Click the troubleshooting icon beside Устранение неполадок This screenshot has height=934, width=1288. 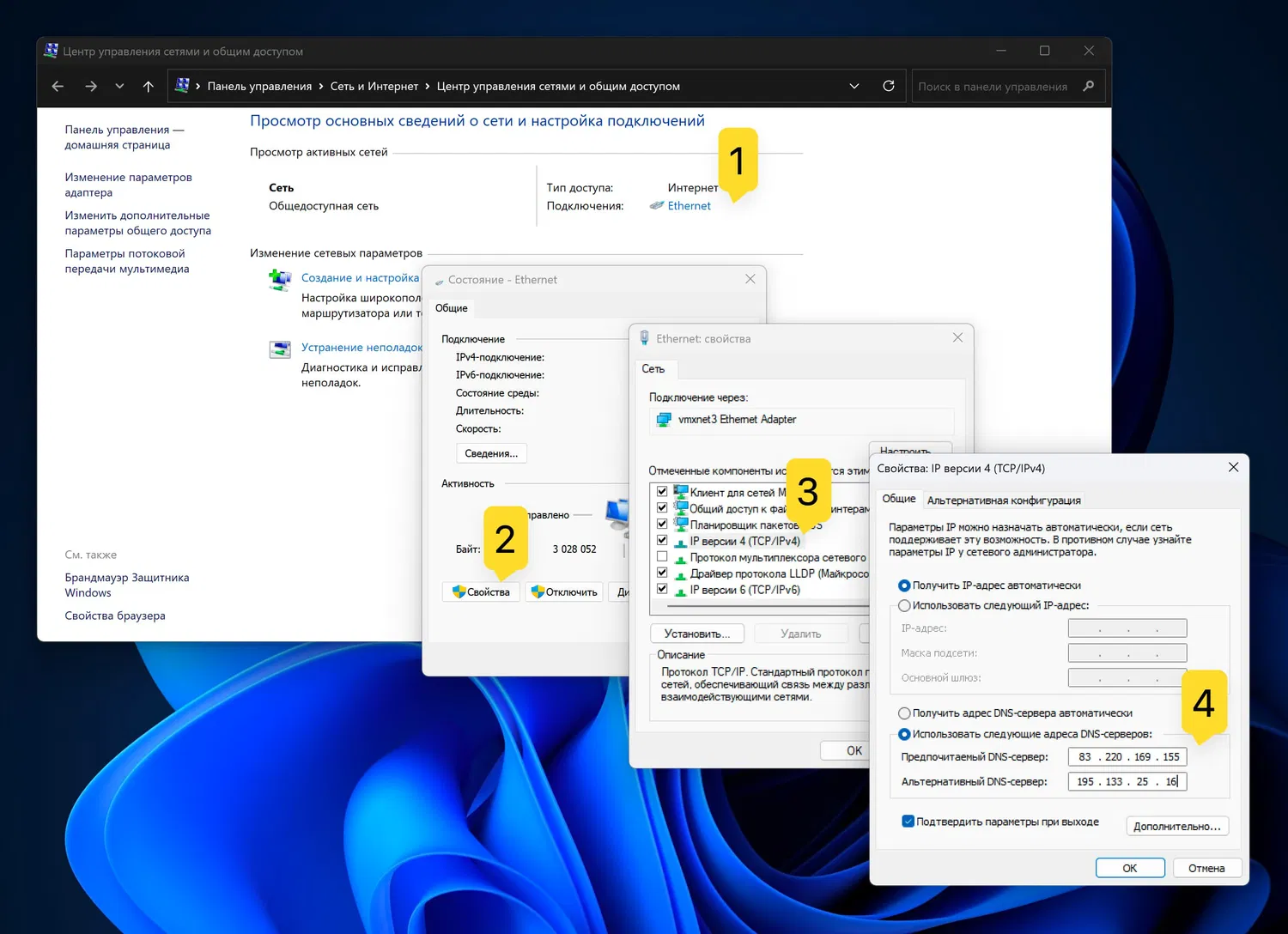[x=280, y=349]
